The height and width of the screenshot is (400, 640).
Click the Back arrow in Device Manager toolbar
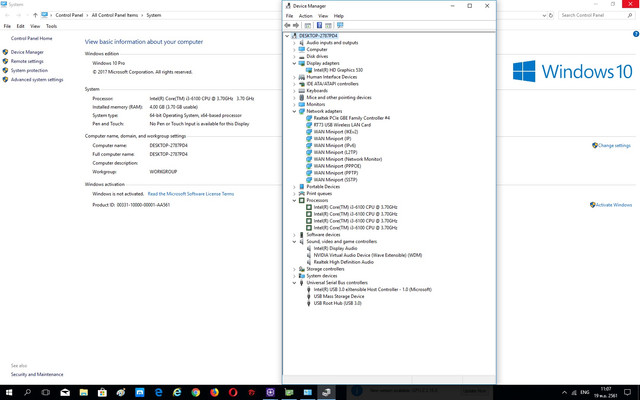[x=287, y=25]
